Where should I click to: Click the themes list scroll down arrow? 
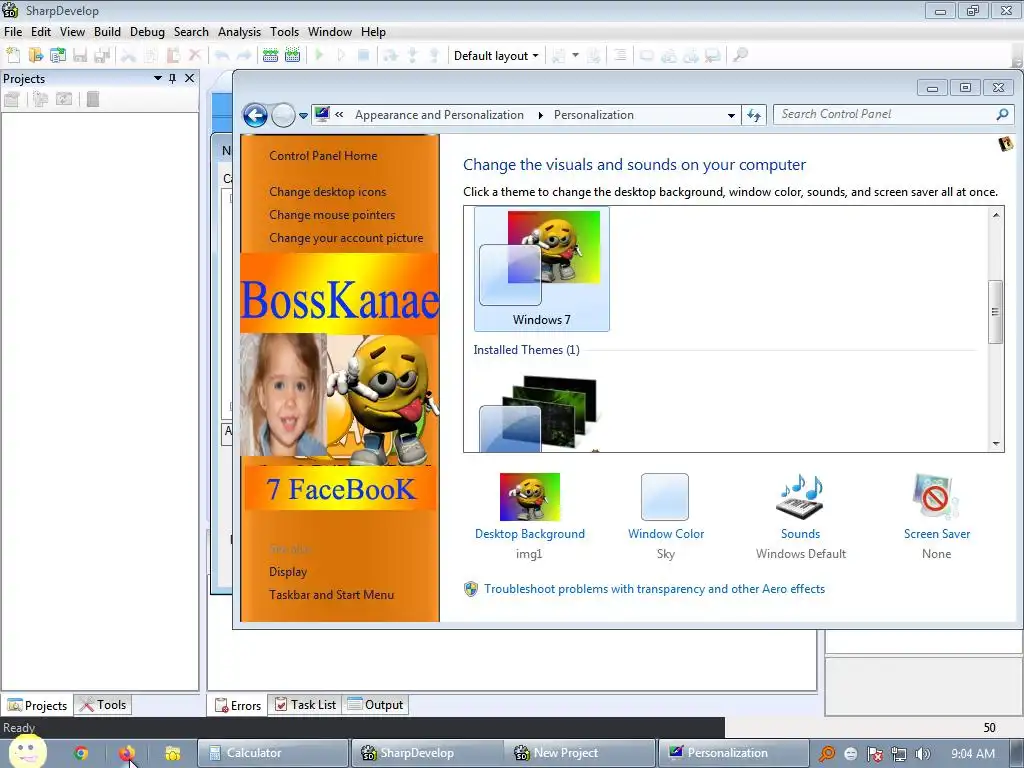click(996, 443)
